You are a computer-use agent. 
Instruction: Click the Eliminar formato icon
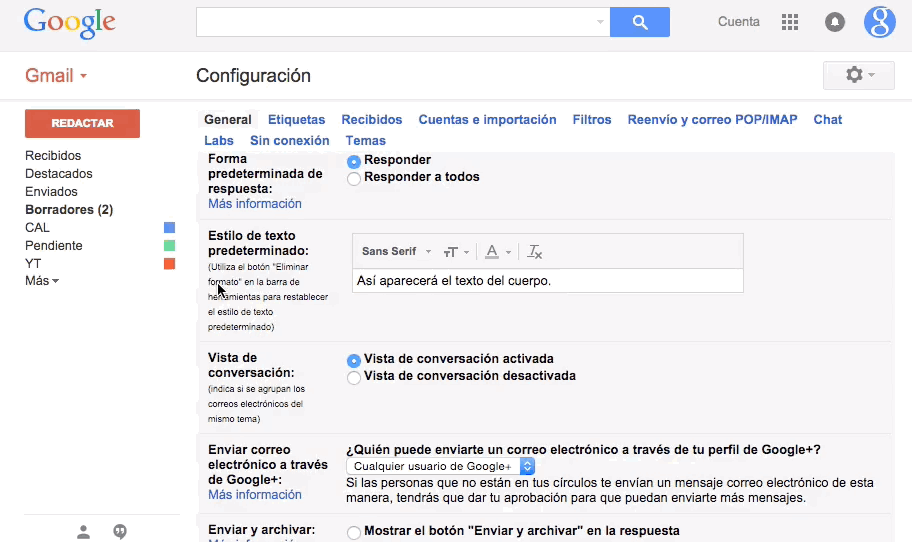pos(534,252)
